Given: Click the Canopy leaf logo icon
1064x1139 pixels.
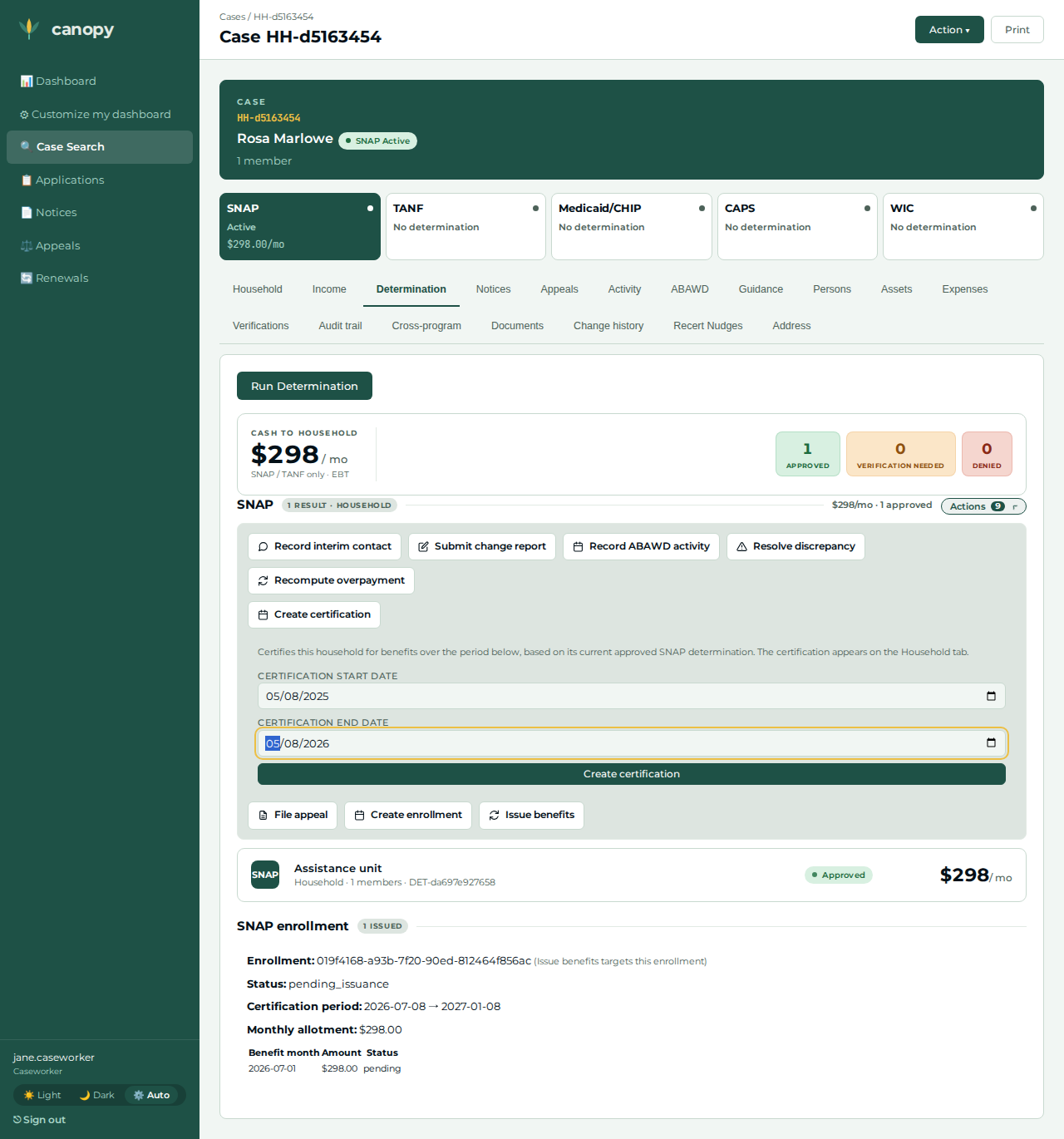Looking at the screenshot, I should tap(29, 29).
